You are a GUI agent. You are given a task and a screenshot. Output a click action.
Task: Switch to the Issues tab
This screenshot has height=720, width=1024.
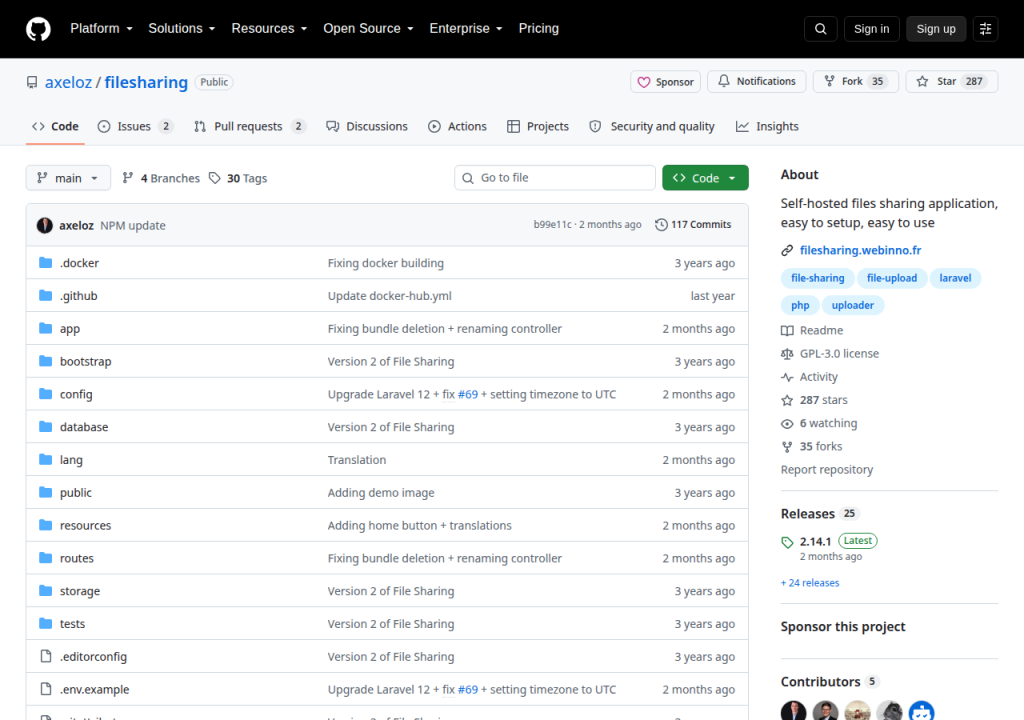click(x=135, y=126)
